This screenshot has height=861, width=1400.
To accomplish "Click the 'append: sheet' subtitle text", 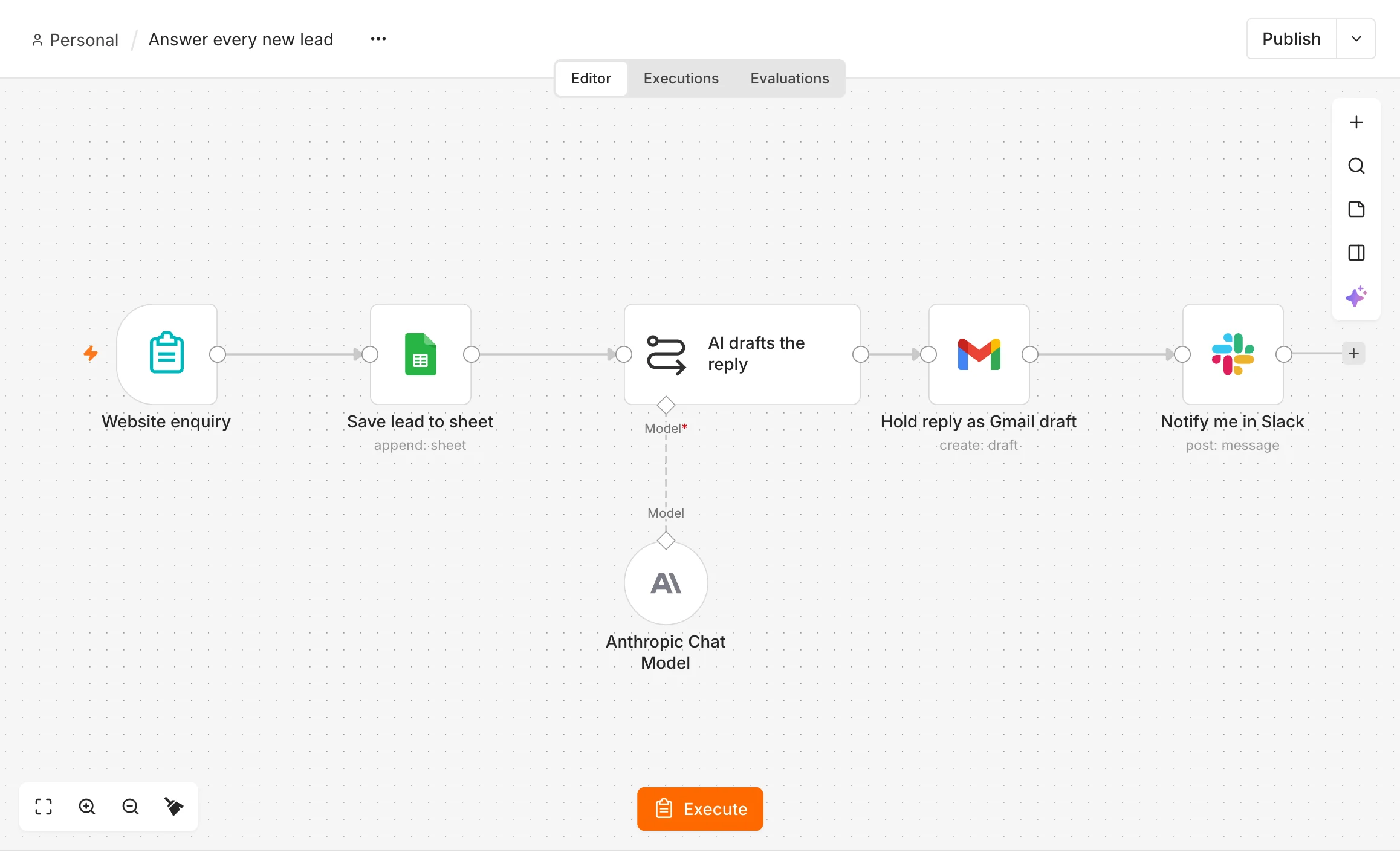I will (420, 445).
